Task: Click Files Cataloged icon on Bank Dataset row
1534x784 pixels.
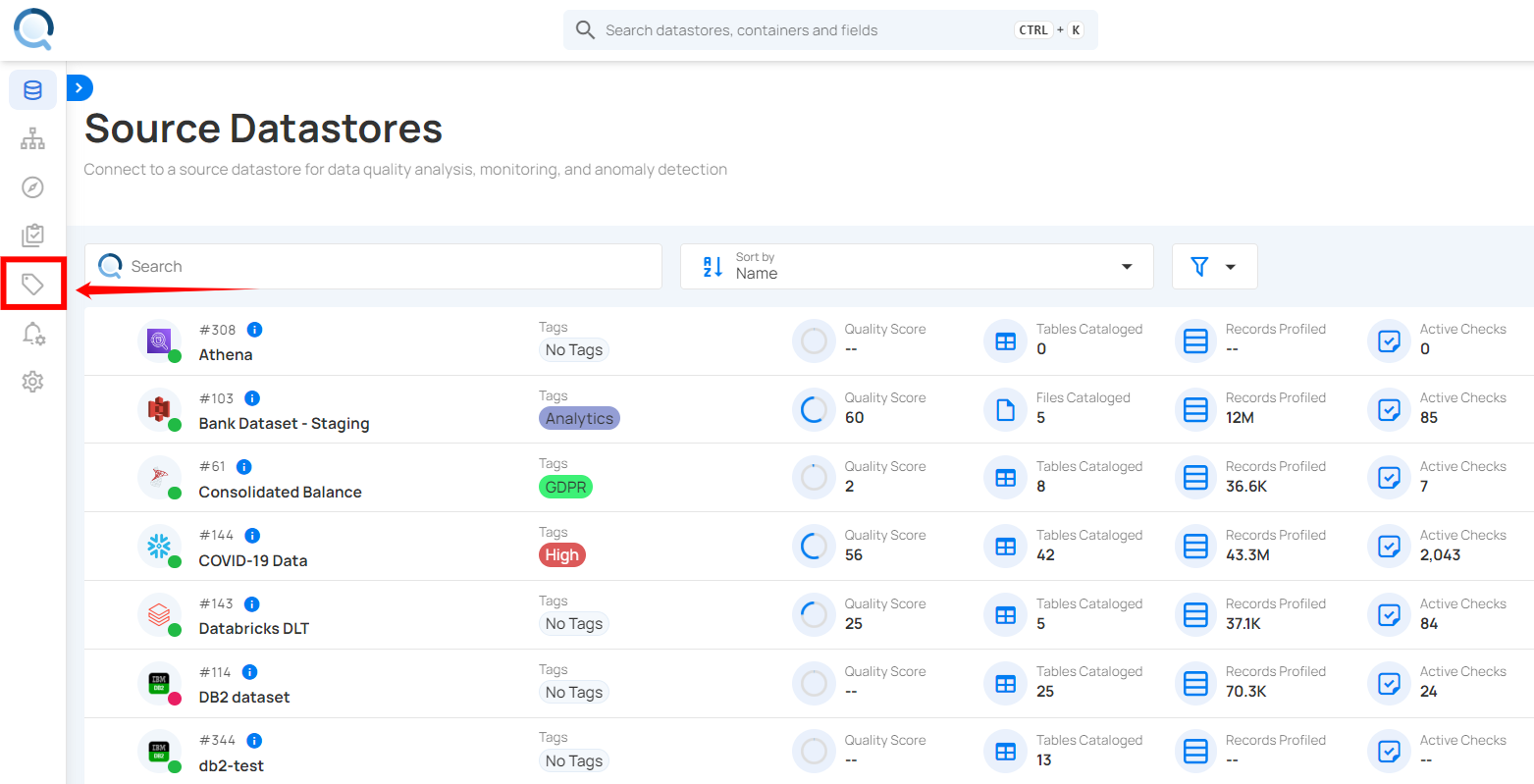Action: click(x=1005, y=410)
